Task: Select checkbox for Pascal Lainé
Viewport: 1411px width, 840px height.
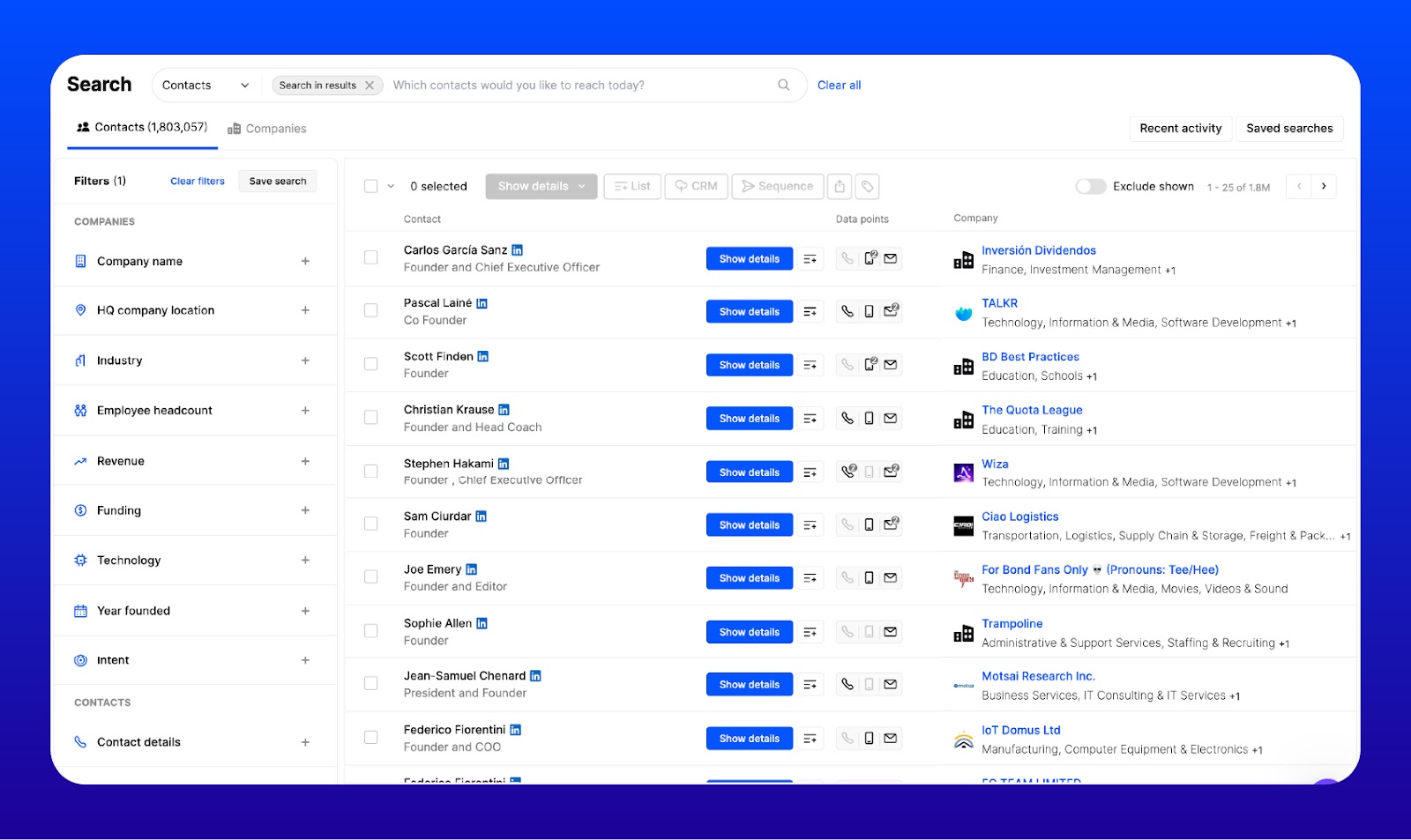Action: point(371,310)
